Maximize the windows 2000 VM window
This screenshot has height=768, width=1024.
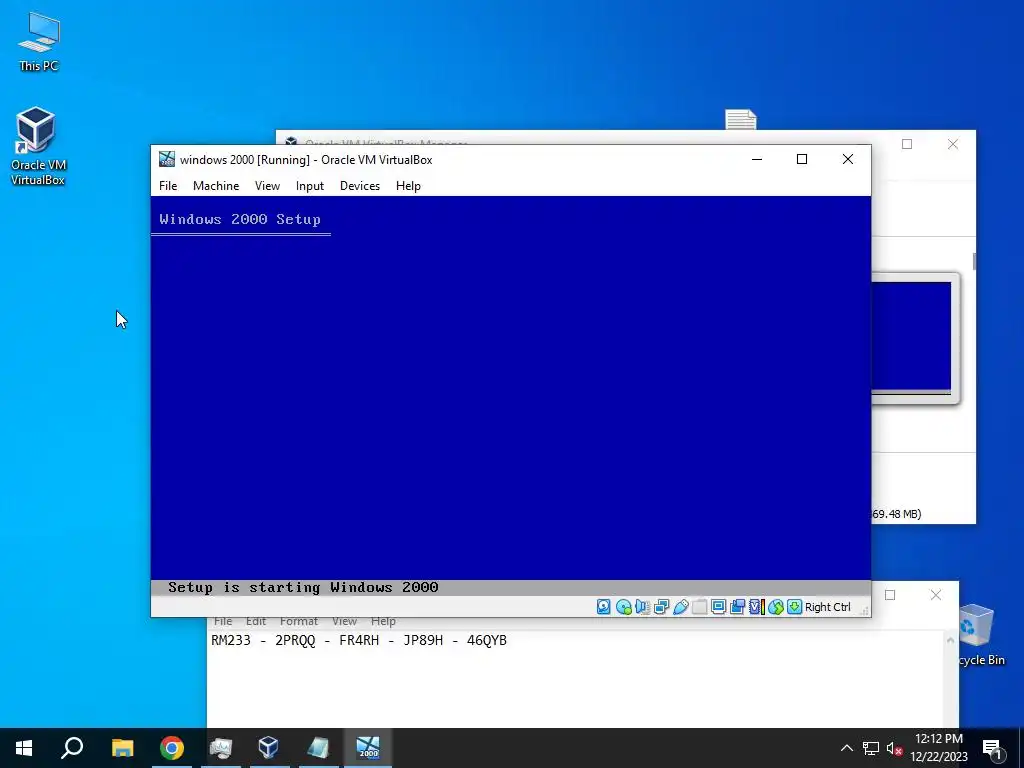(x=802, y=159)
